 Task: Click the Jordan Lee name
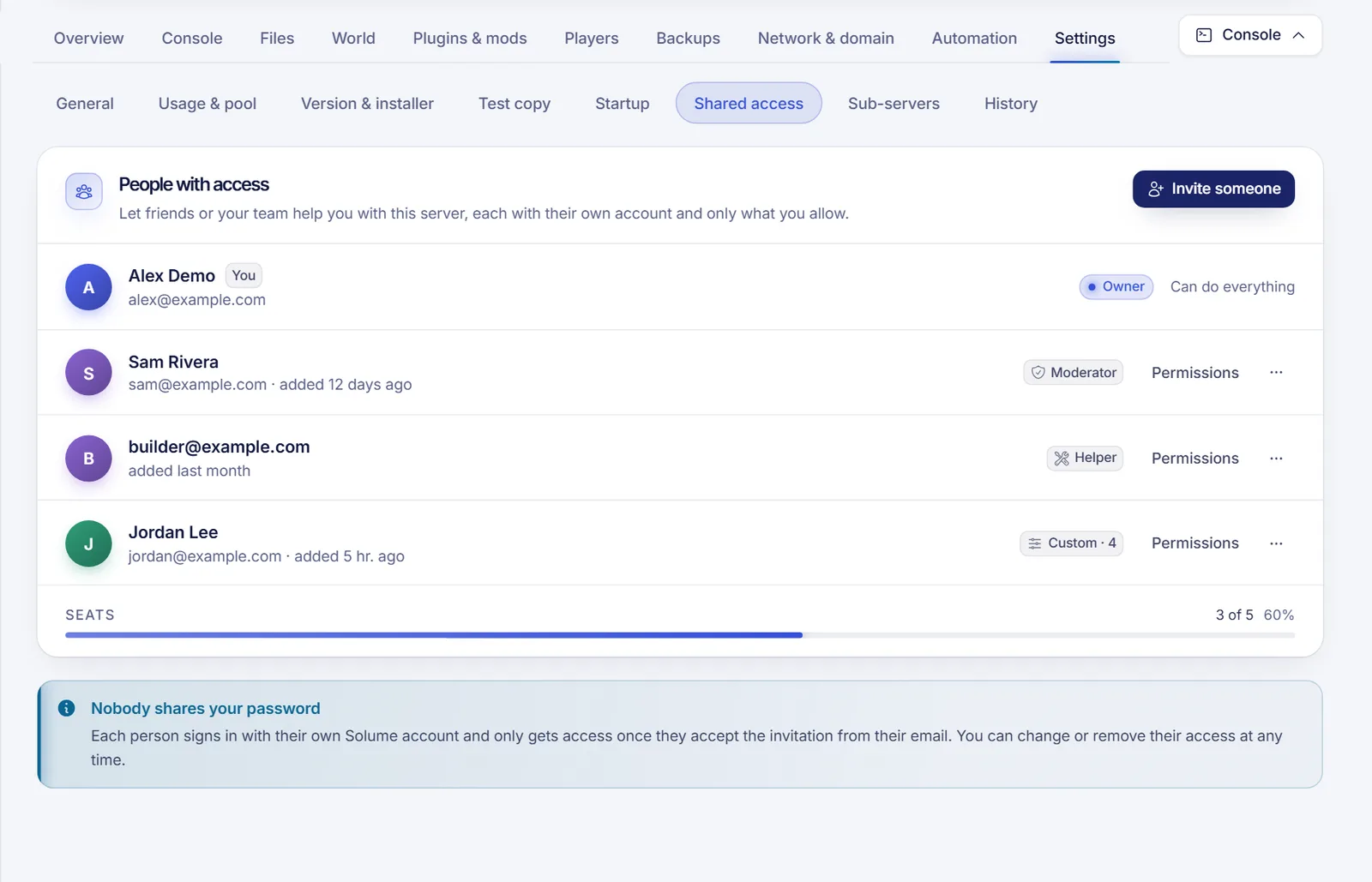tap(173, 532)
